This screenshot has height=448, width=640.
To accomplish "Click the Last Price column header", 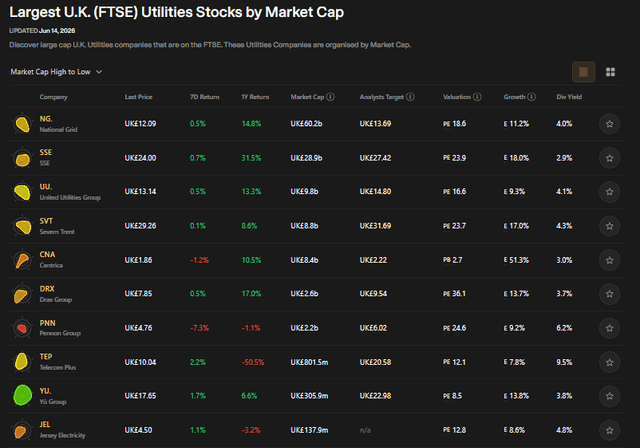I will coord(138,97).
